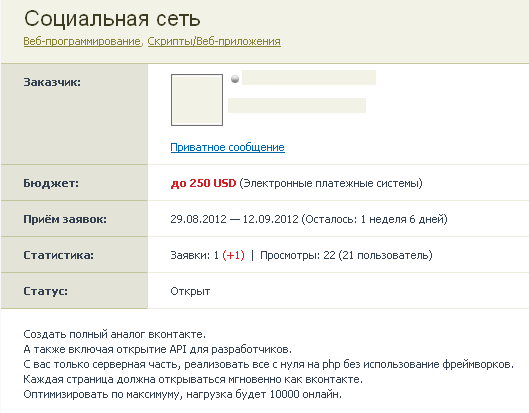Screen dimensions: 529x413
Task: Click the hidden customer name next to status dot
Action: [x=309, y=78]
